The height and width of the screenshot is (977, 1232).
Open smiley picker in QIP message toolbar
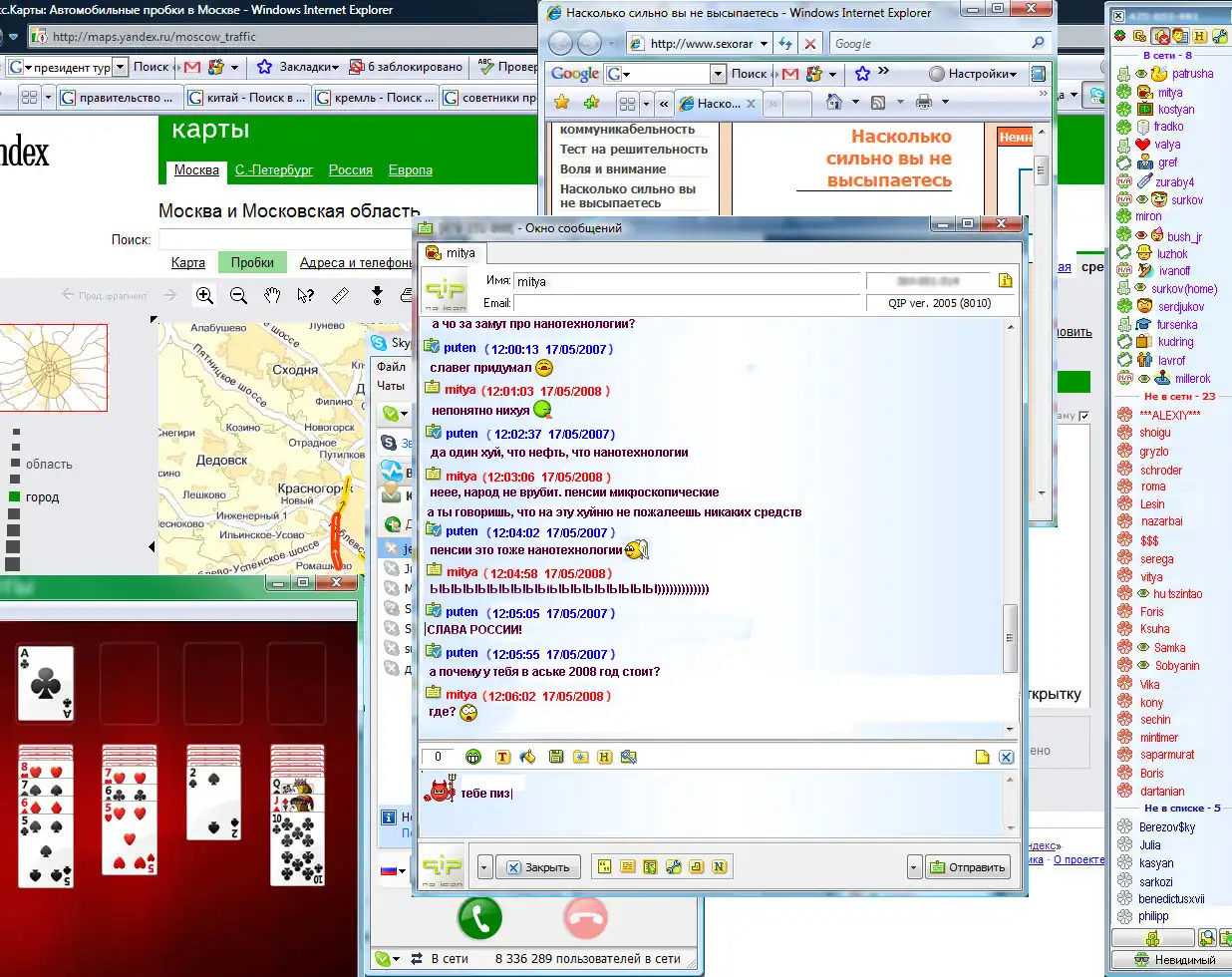click(473, 757)
